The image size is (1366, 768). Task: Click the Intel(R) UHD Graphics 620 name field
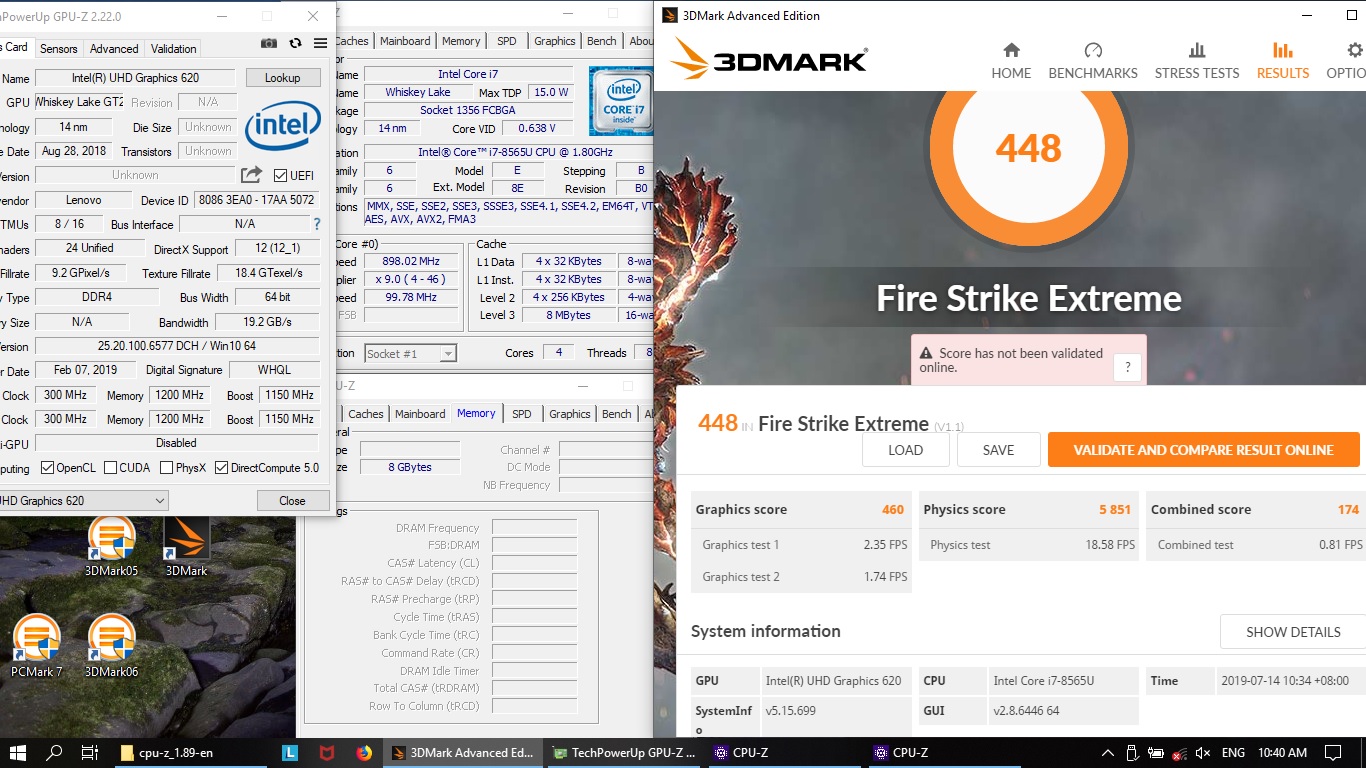135,78
